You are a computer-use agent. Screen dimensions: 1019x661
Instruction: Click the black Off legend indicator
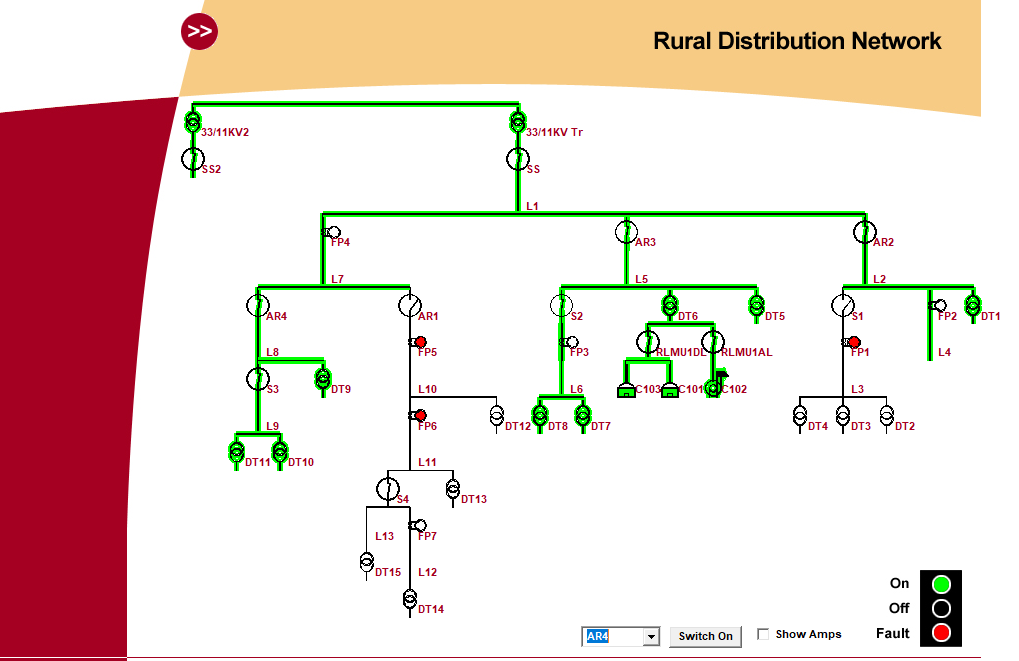(941, 608)
